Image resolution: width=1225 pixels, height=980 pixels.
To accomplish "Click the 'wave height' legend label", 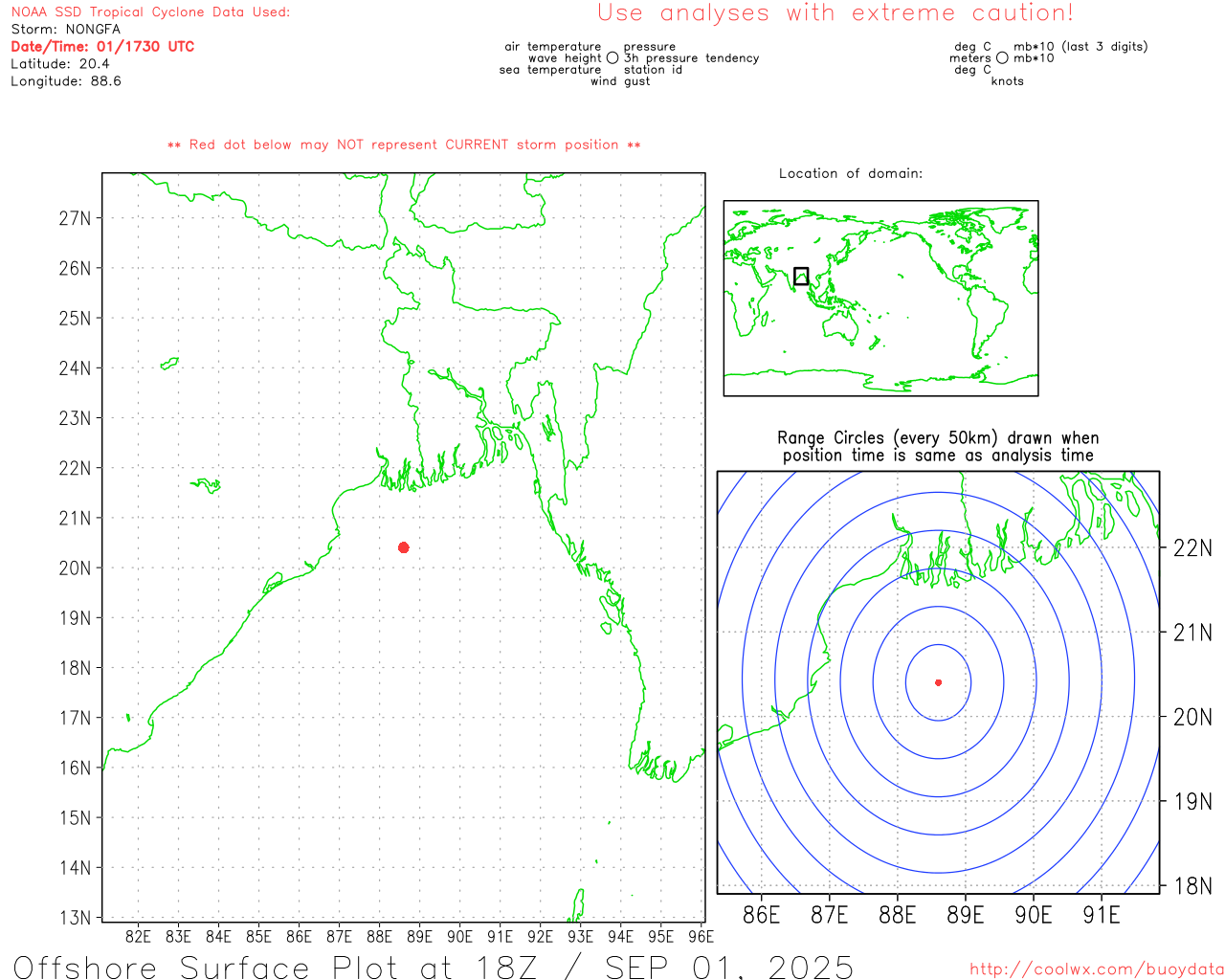I will coord(565,58).
